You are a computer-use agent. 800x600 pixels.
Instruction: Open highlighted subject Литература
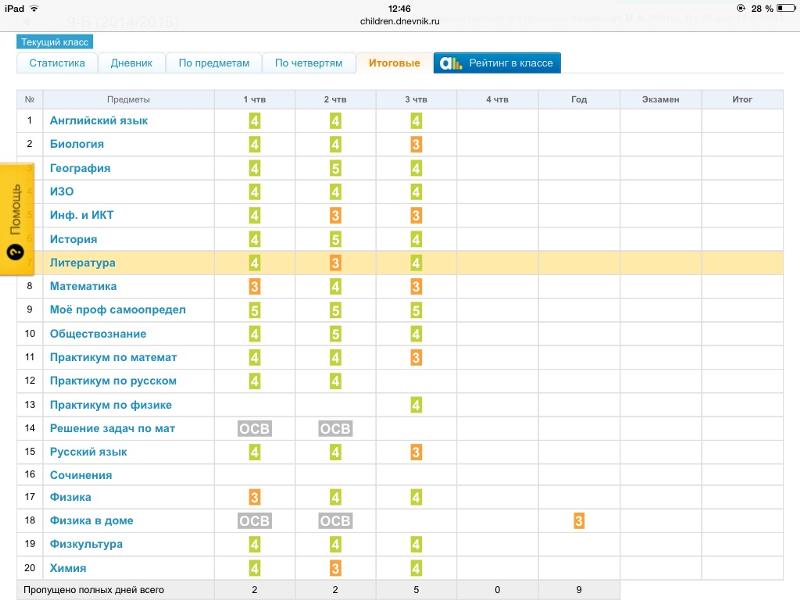tap(83, 263)
